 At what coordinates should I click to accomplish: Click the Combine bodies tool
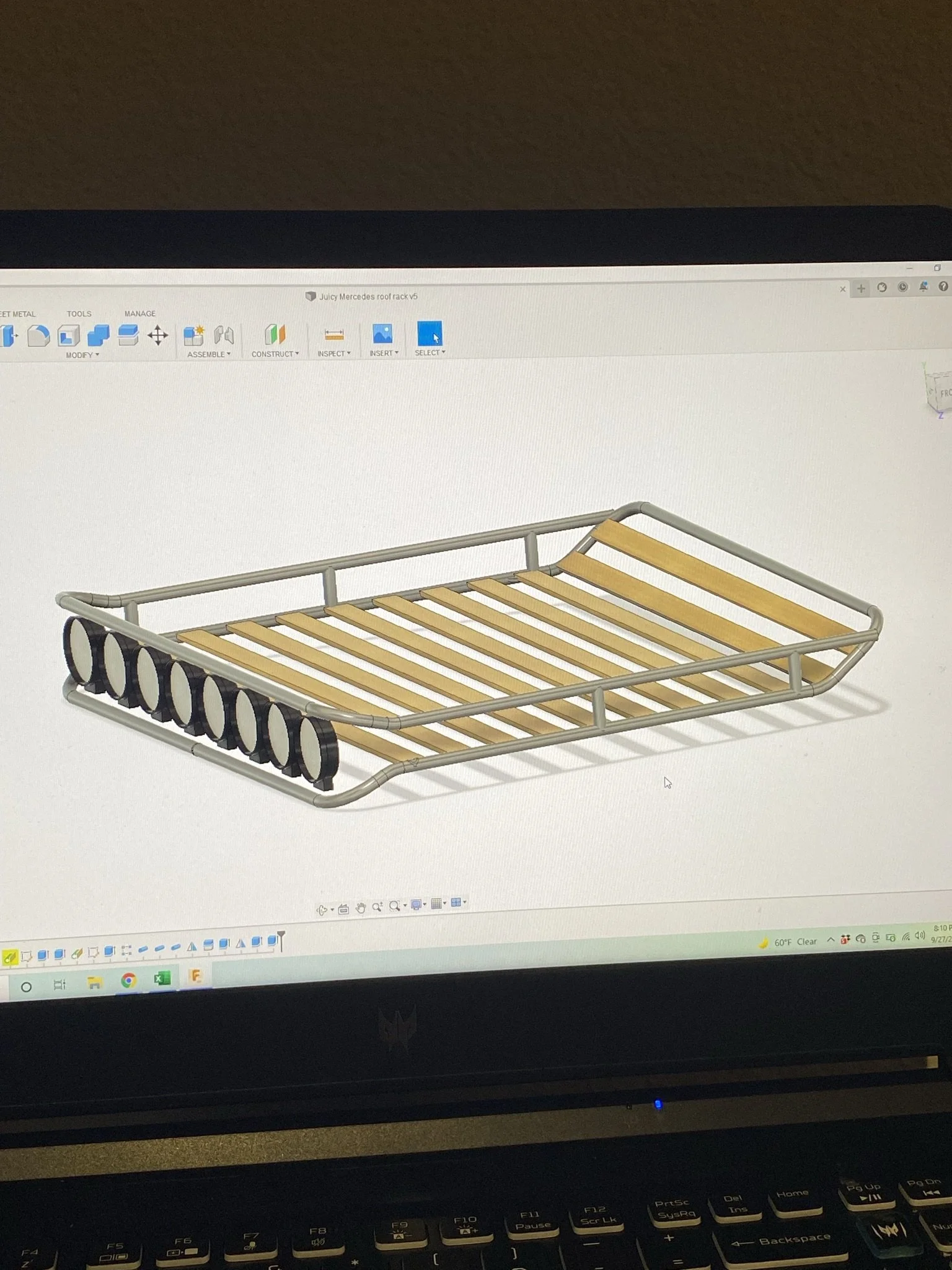99,335
